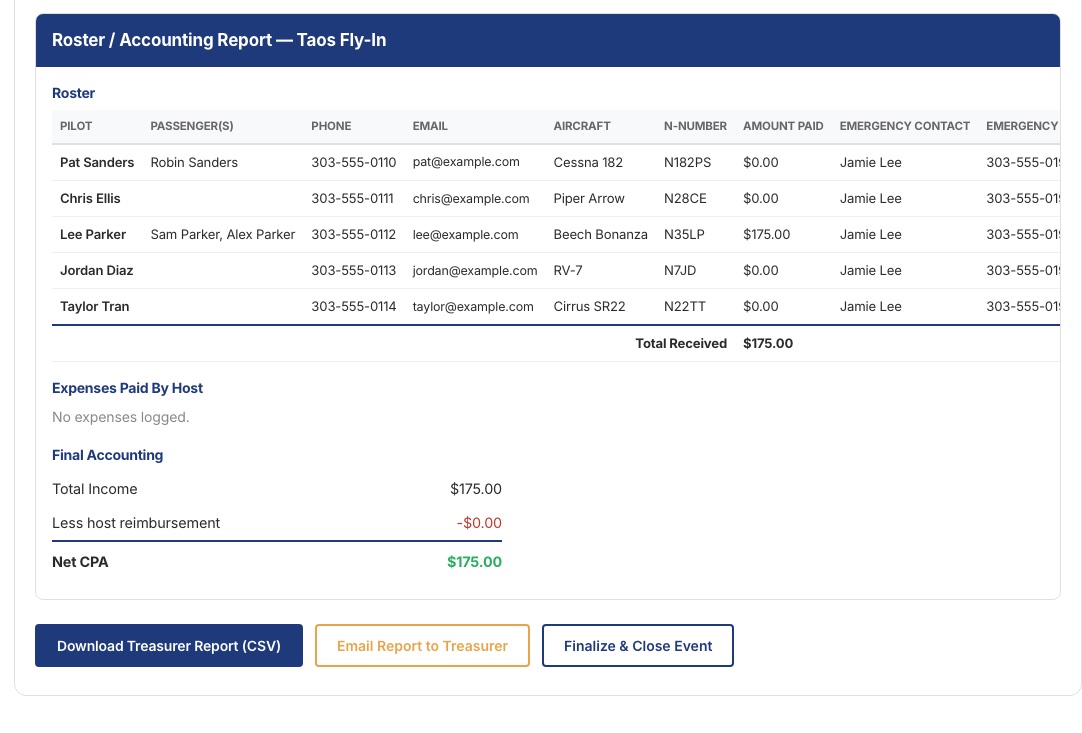Image resolution: width=1082 pixels, height=733 pixels.
Task: Click email pat@example.com
Action: (x=466, y=162)
